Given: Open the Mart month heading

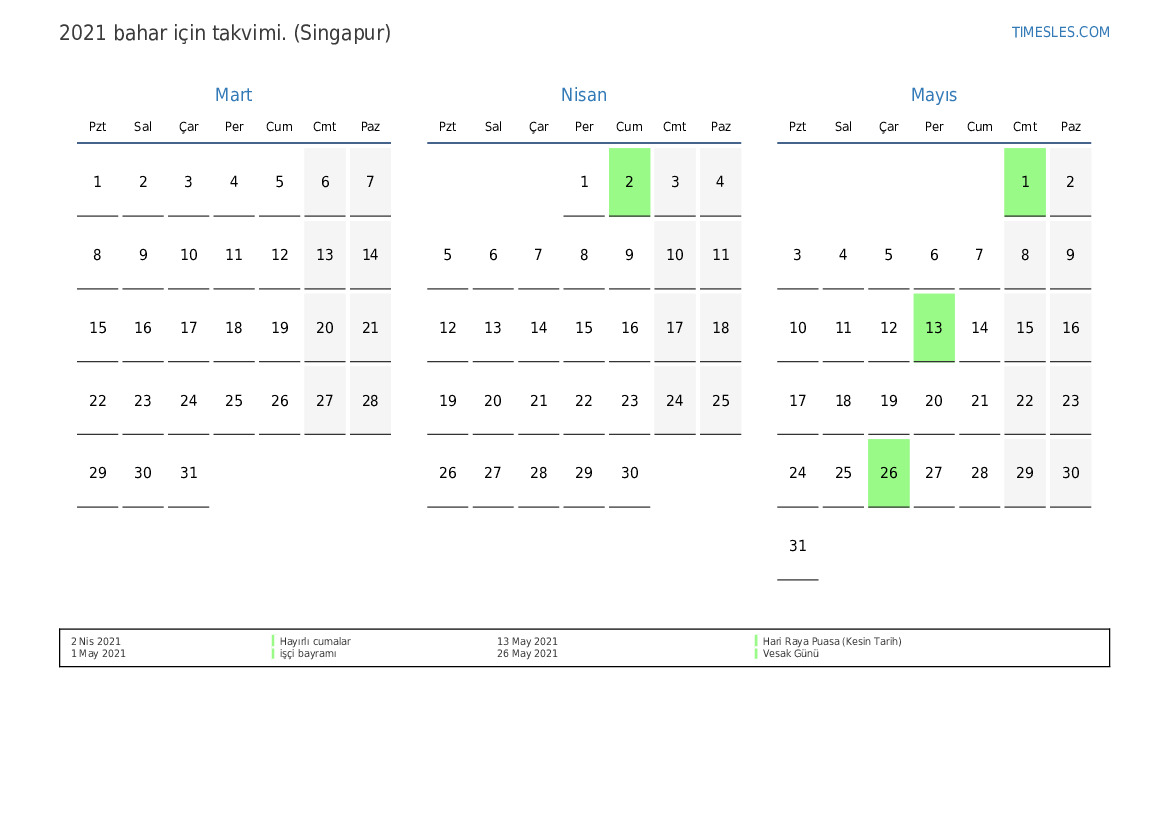Looking at the screenshot, I should click(233, 95).
